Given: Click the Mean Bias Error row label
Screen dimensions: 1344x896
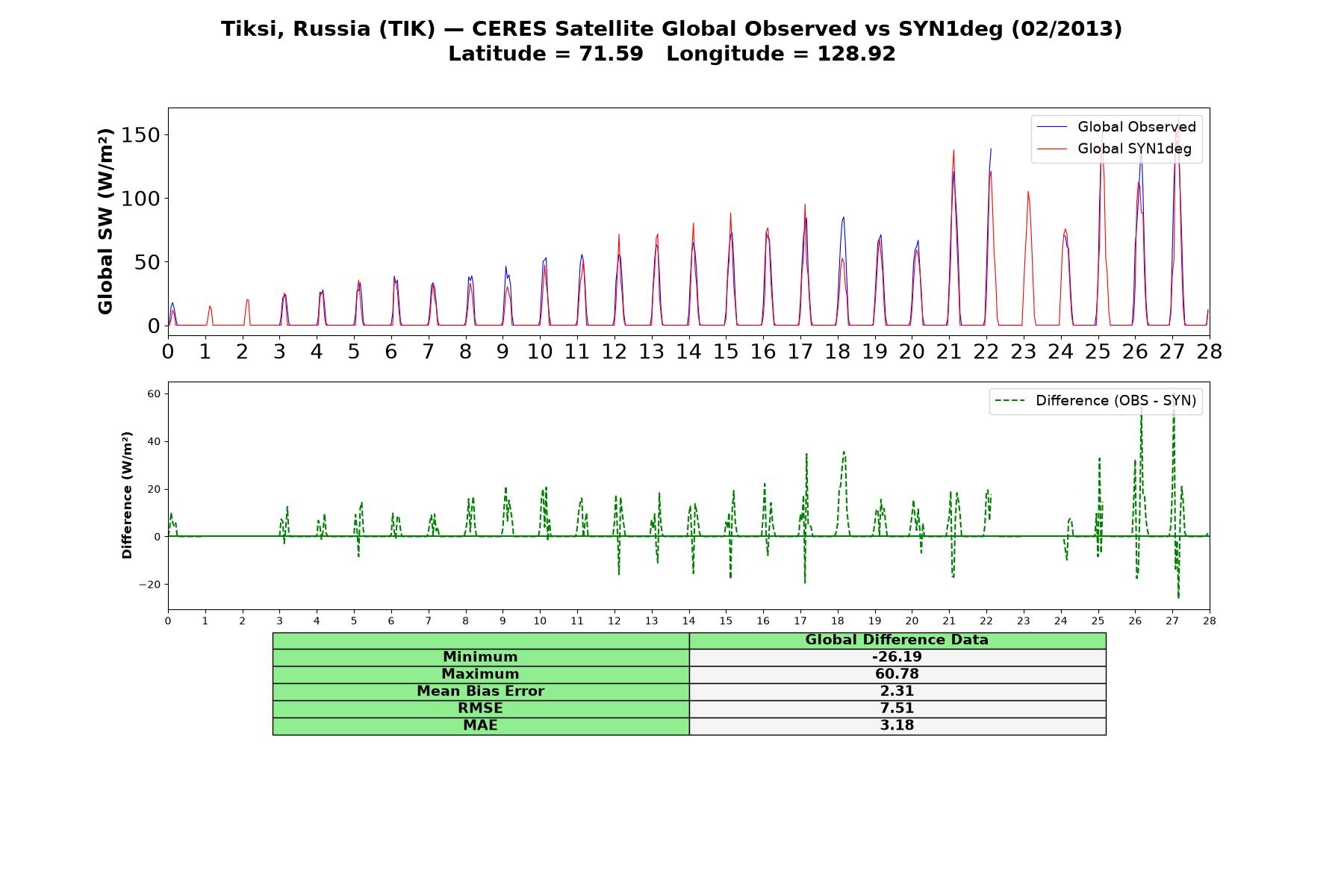Looking at the screenshot, I should [481, 691].
